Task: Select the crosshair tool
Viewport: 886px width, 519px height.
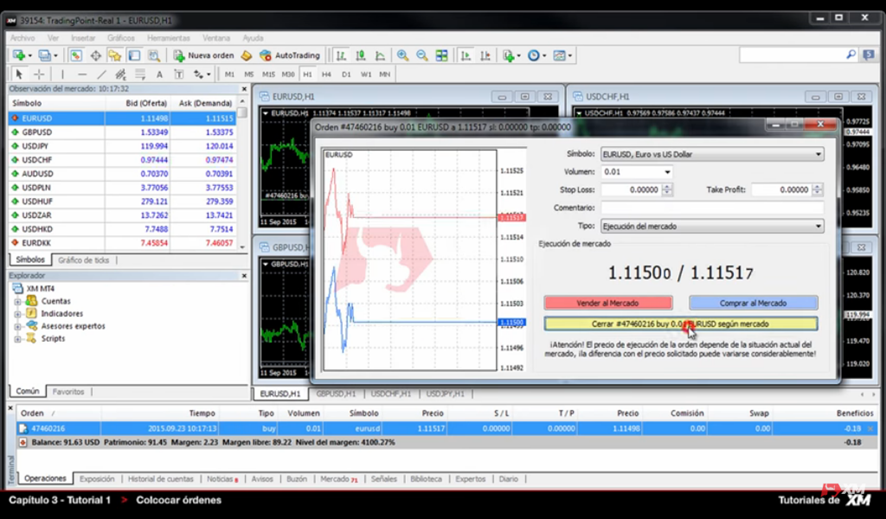Action: (x=39, y=74)
